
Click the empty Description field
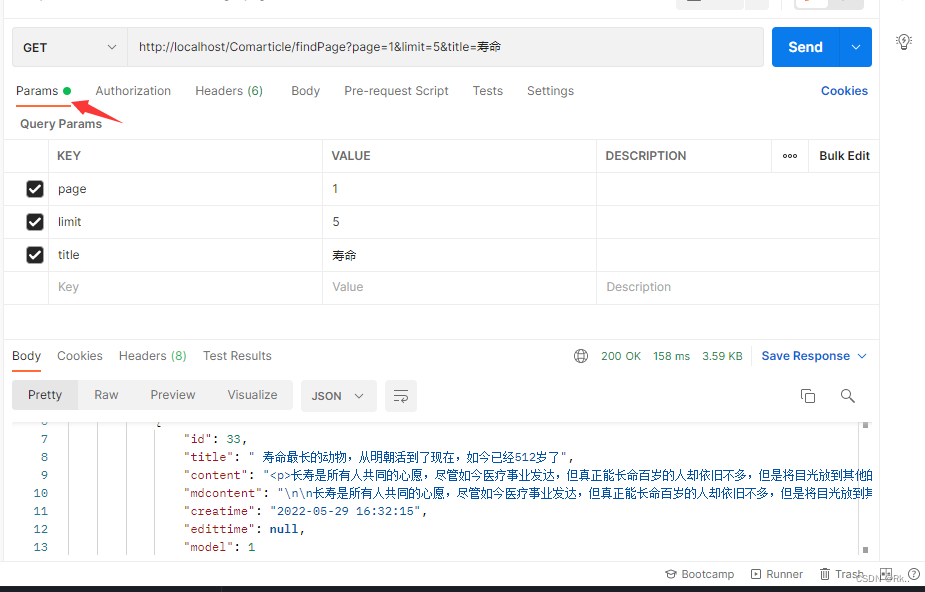[x=737, y=288]
